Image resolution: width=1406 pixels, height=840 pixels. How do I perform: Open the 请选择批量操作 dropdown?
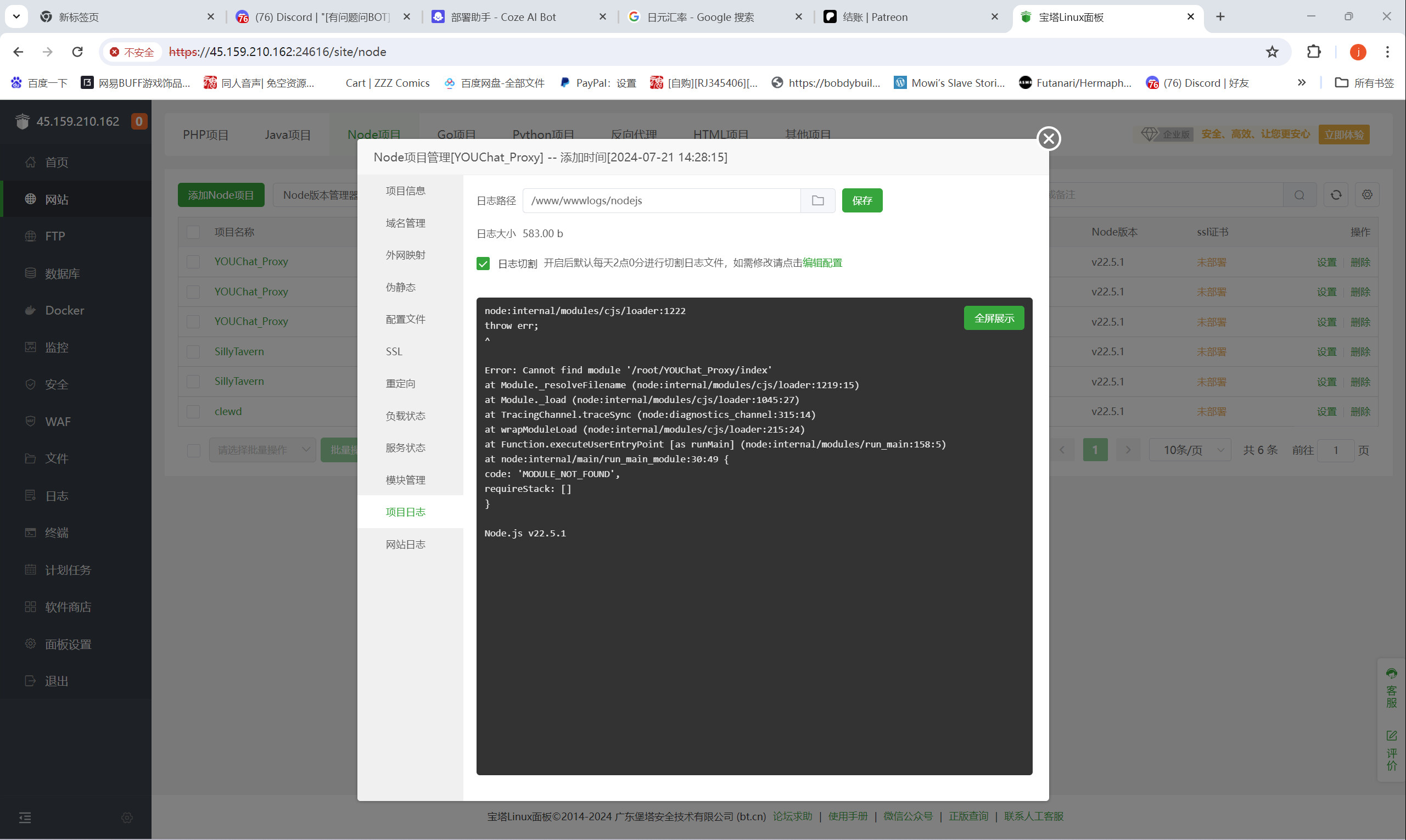(x=262, y=450)
